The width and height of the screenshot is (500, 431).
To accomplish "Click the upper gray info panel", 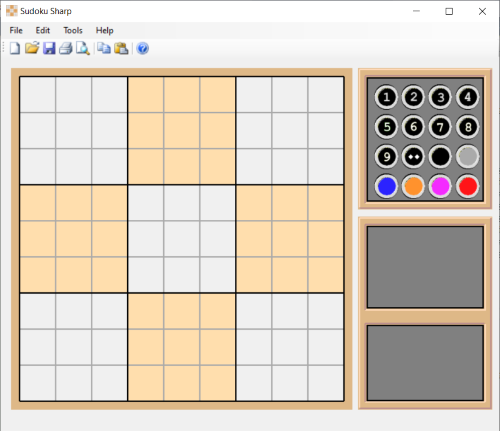I will pyautogui.click(x=425, y=267).
